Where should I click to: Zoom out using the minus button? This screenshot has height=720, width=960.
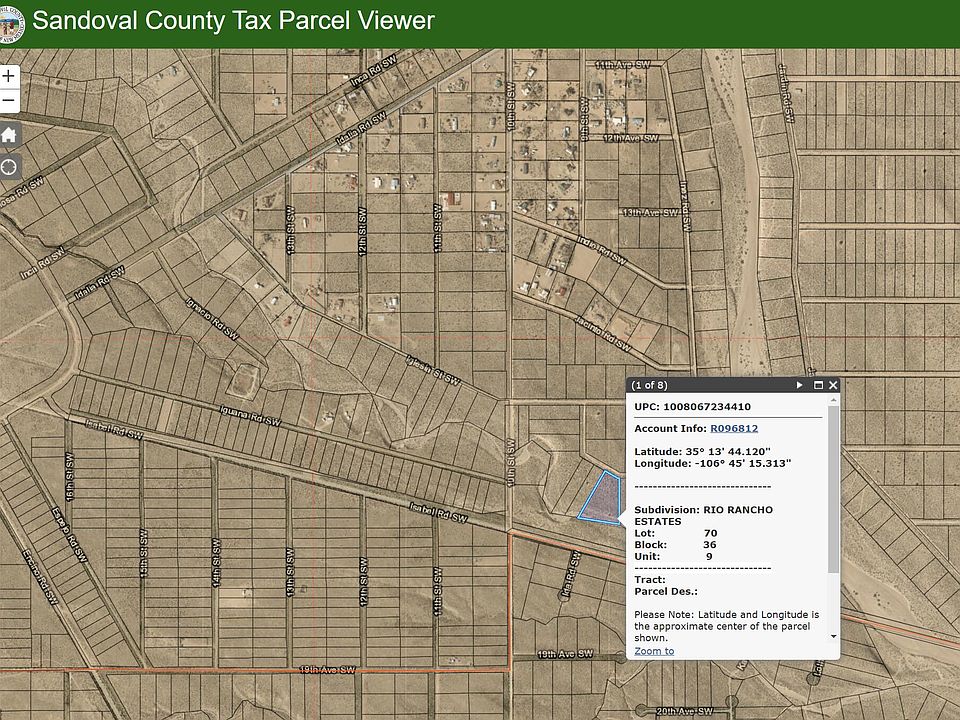coord(9,101)
